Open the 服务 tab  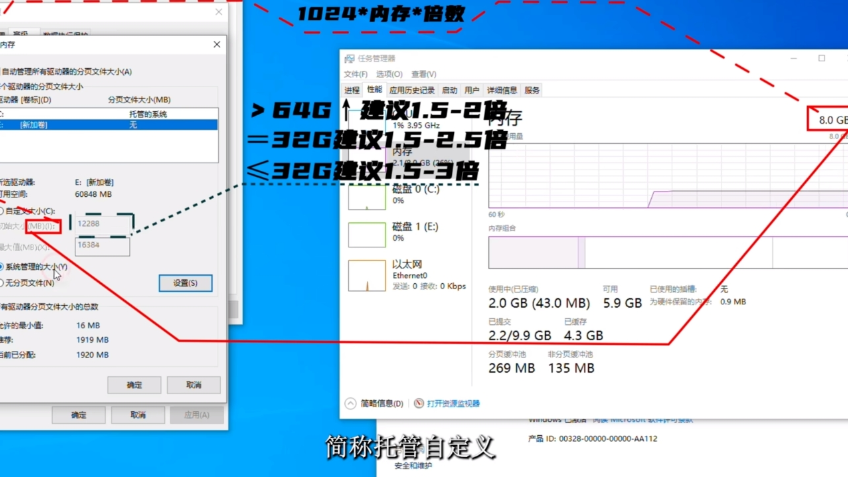532,90
